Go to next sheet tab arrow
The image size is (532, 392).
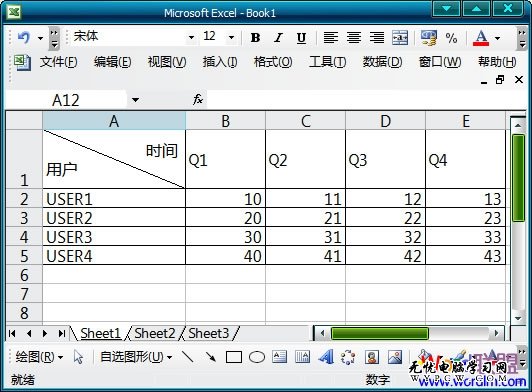45,333
